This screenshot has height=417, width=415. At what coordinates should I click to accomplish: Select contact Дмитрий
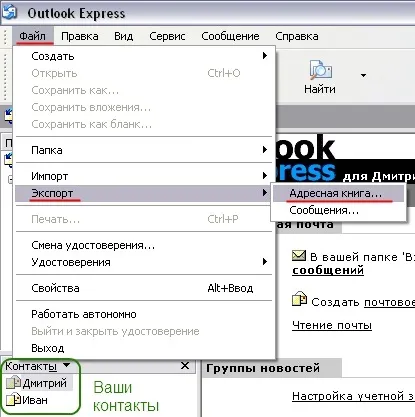pos(45,383)
